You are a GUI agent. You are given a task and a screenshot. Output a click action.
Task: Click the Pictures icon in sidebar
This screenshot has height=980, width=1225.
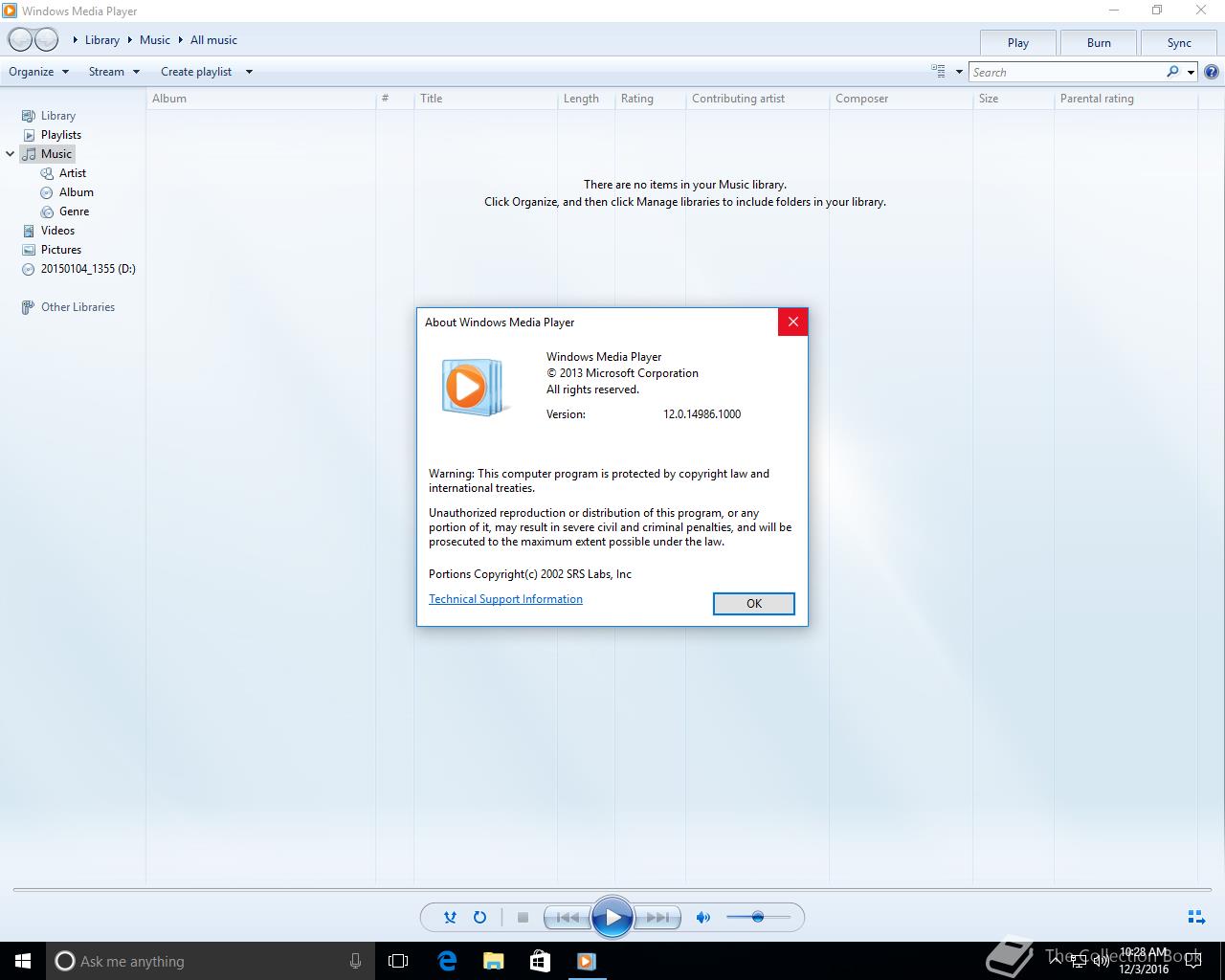(29, 250)
